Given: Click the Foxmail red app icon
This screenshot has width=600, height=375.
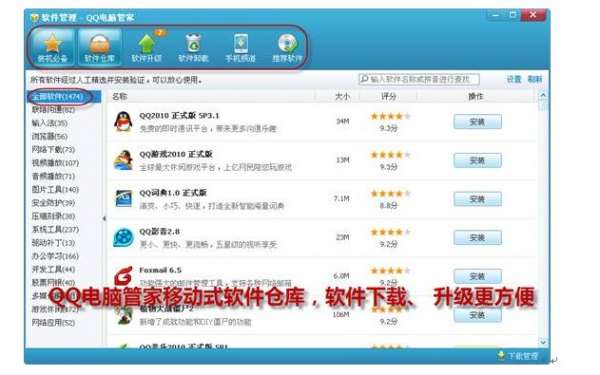Looking at the screenshot, I should click(x=123, y=276).
